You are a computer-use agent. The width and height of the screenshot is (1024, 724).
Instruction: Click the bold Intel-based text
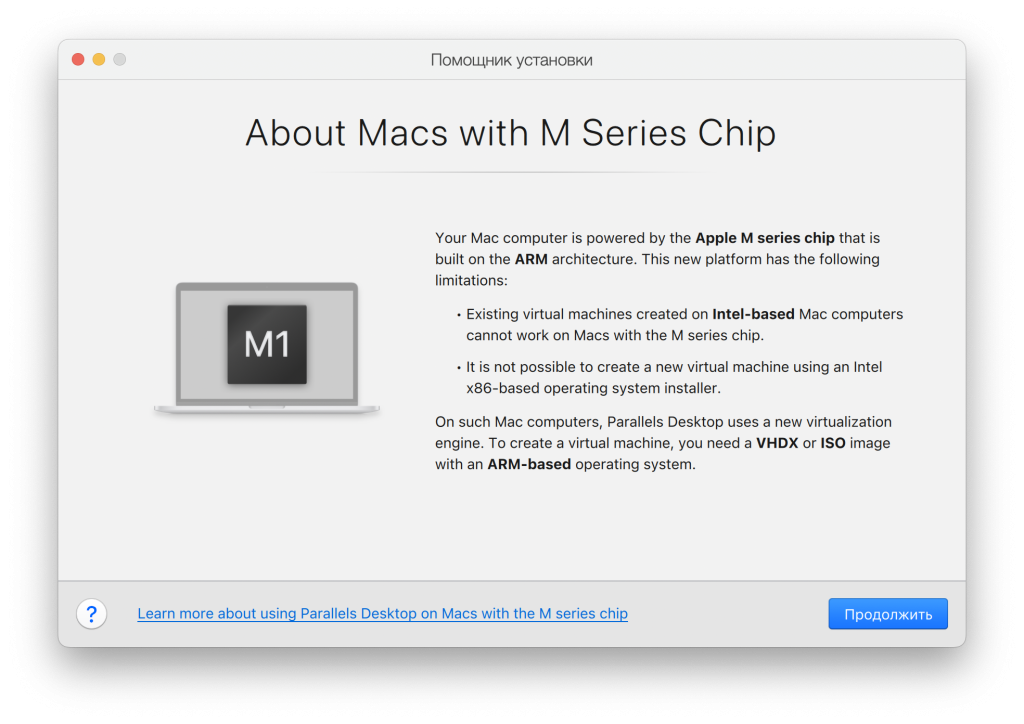(753, 314)
